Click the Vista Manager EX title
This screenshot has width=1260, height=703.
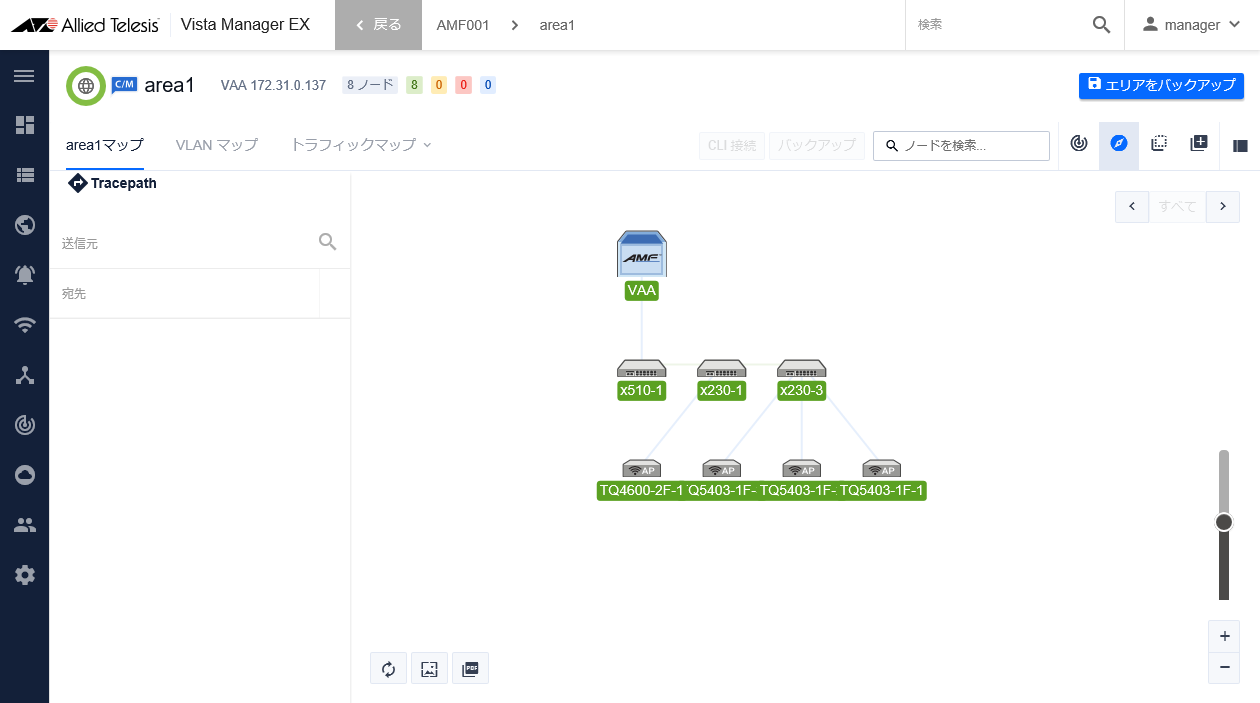coord(245,25)
